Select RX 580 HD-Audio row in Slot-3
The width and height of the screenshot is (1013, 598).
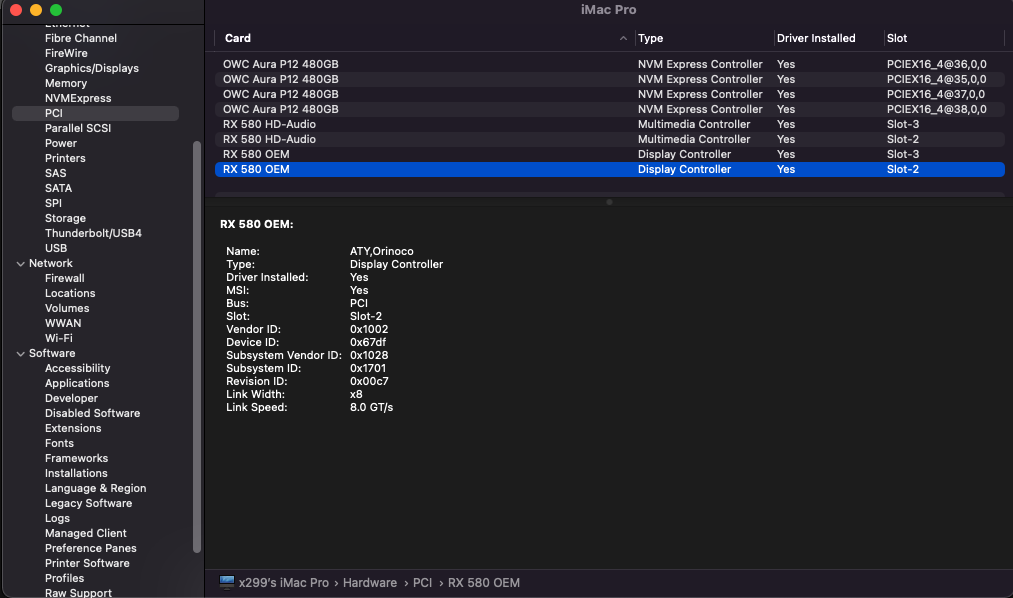609,124
